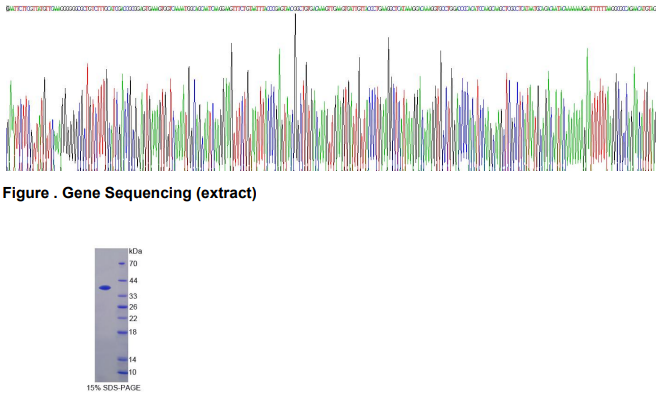Click the nucleotide sequence text above the chromatogram
The width and height of the screenshot is (661, 398).
tap(331, 9)
